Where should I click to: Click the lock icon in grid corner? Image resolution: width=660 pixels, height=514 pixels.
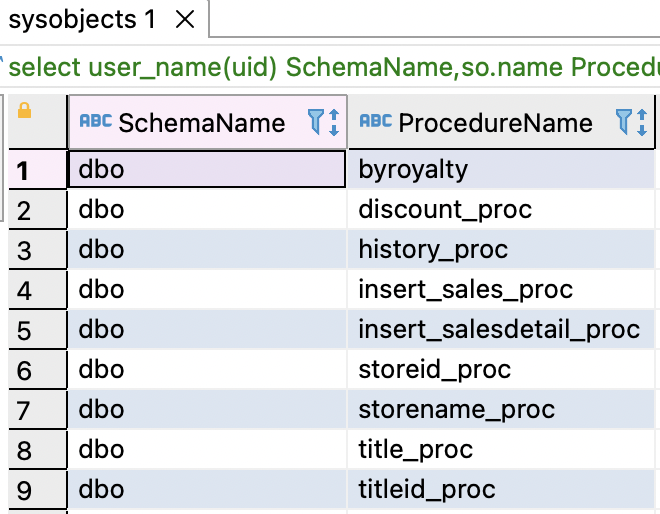click(25, 112)
